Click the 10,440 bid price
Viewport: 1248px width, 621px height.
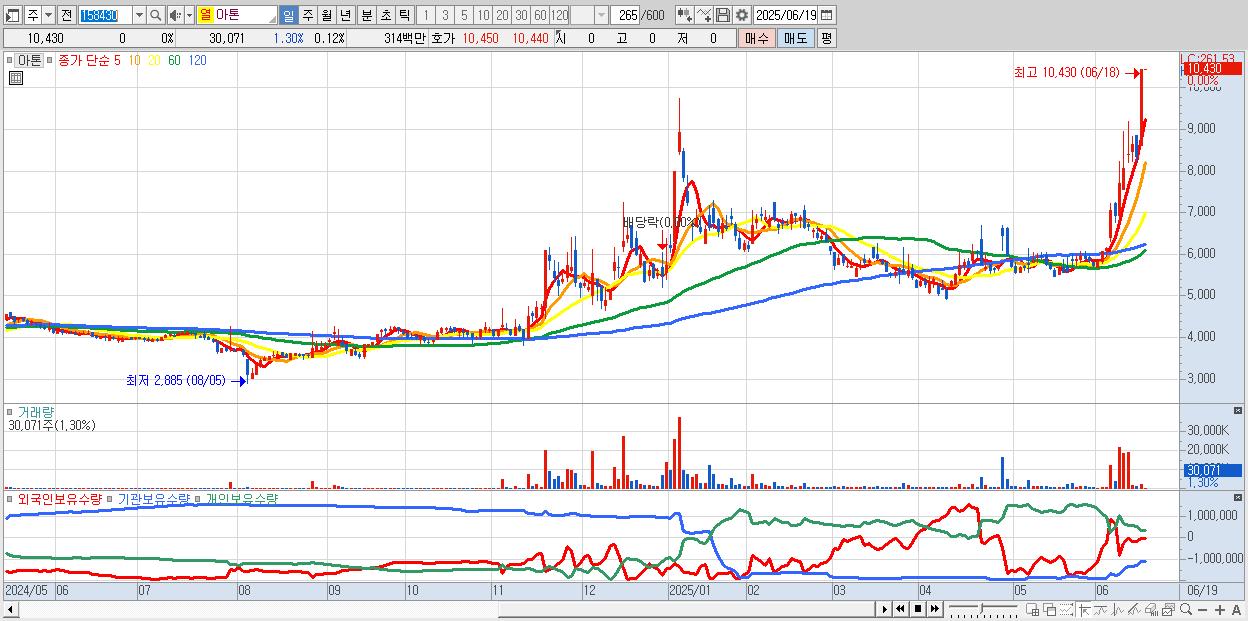click(x=530, y=38)
